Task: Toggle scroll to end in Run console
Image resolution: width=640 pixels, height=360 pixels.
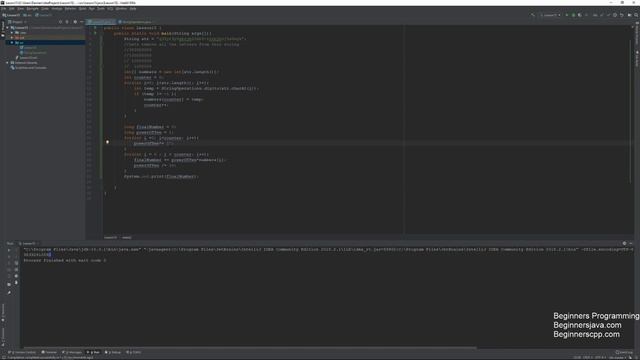Action: [16, 270]
